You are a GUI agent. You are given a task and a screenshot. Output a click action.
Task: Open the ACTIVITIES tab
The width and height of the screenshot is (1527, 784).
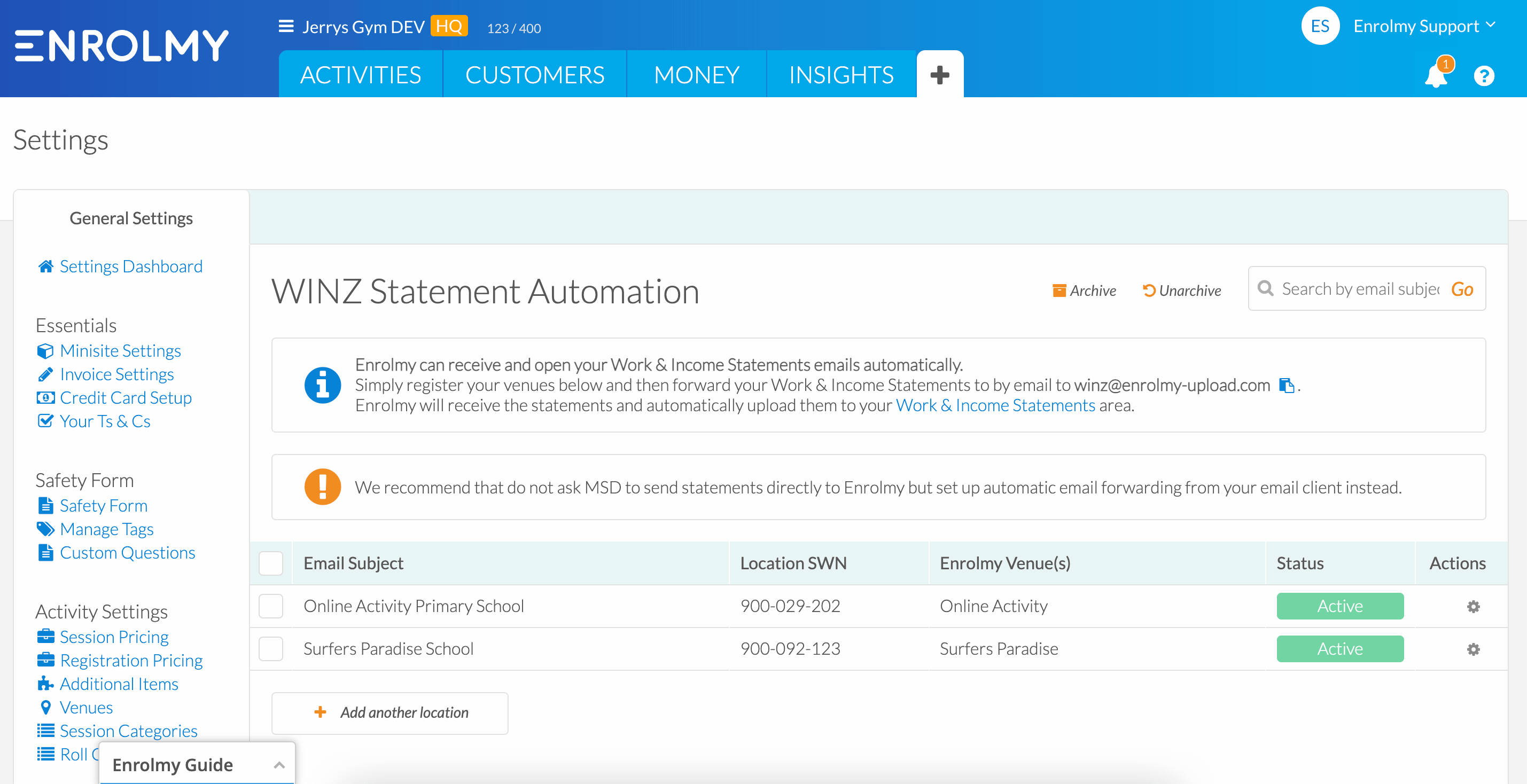361,75
